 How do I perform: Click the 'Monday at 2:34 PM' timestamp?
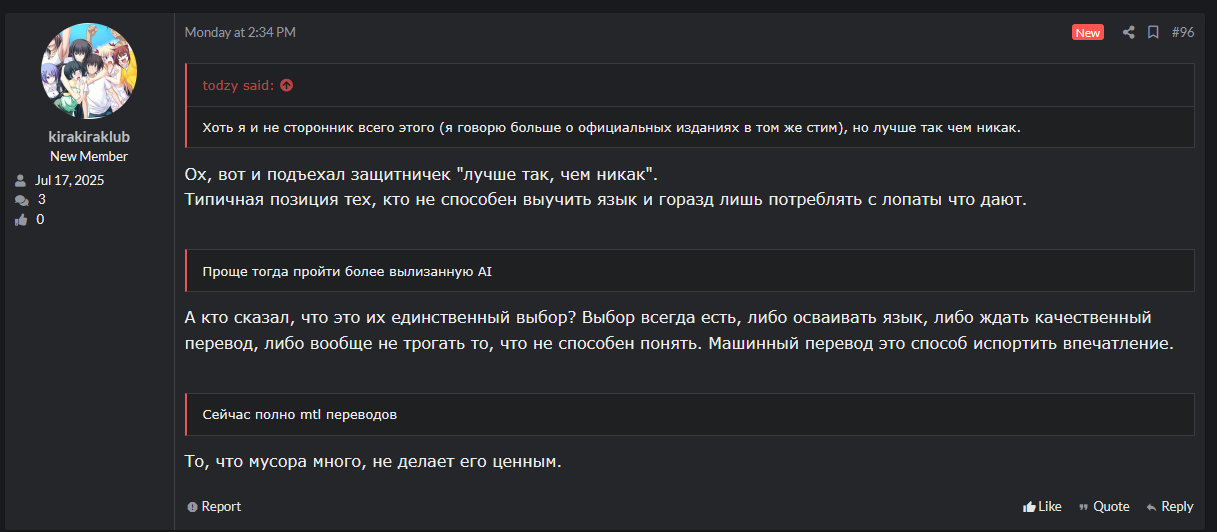point(240,32)
